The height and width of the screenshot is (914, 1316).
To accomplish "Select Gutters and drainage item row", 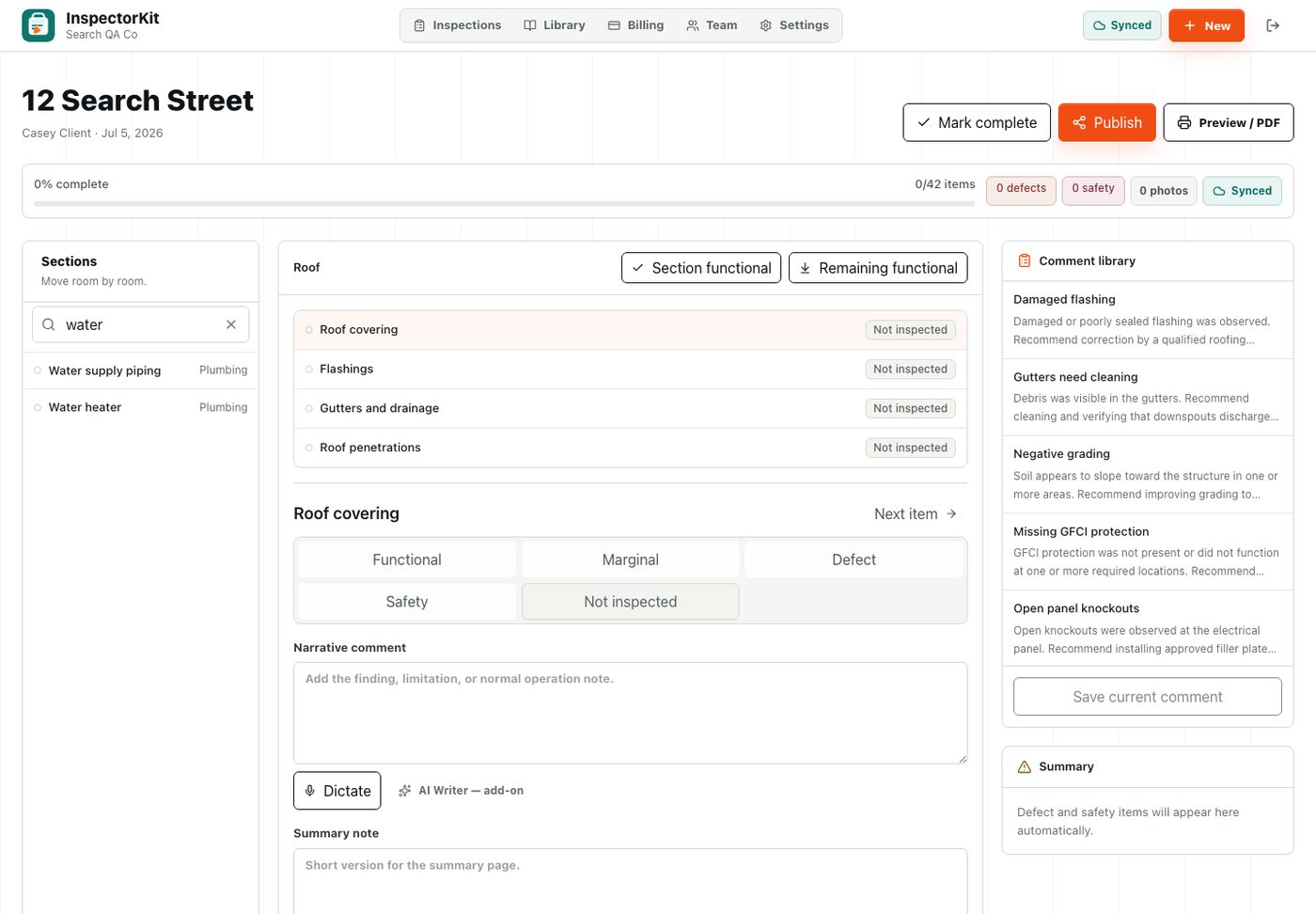I will click(x=631, y=408).
